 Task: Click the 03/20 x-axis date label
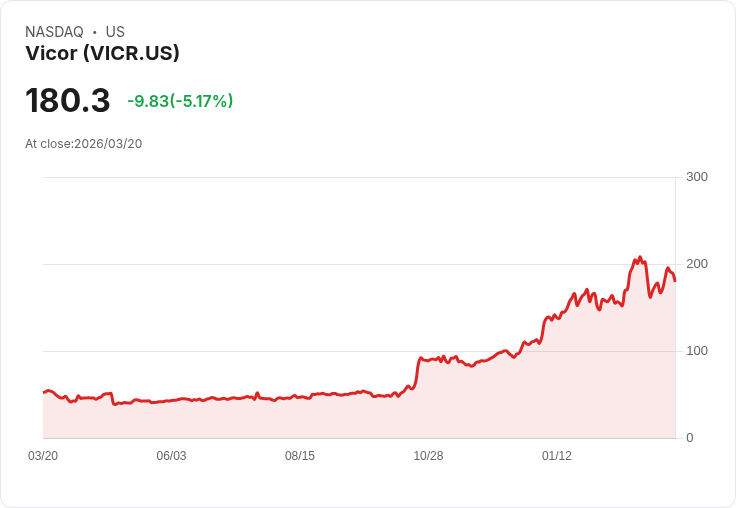tap(43, 456)
